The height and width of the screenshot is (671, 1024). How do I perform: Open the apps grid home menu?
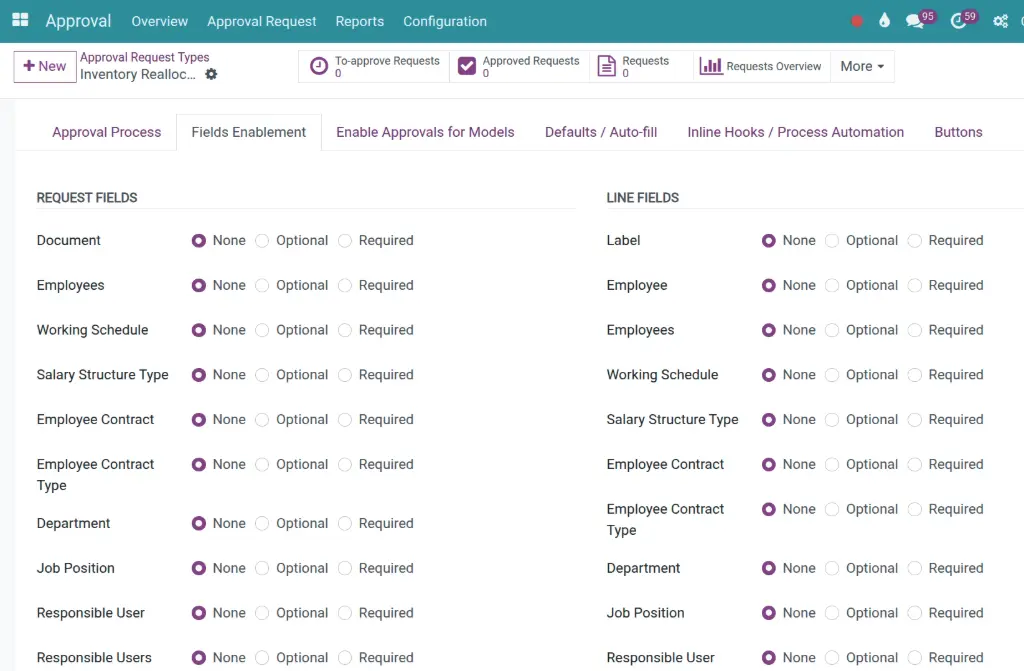[20, 20]
